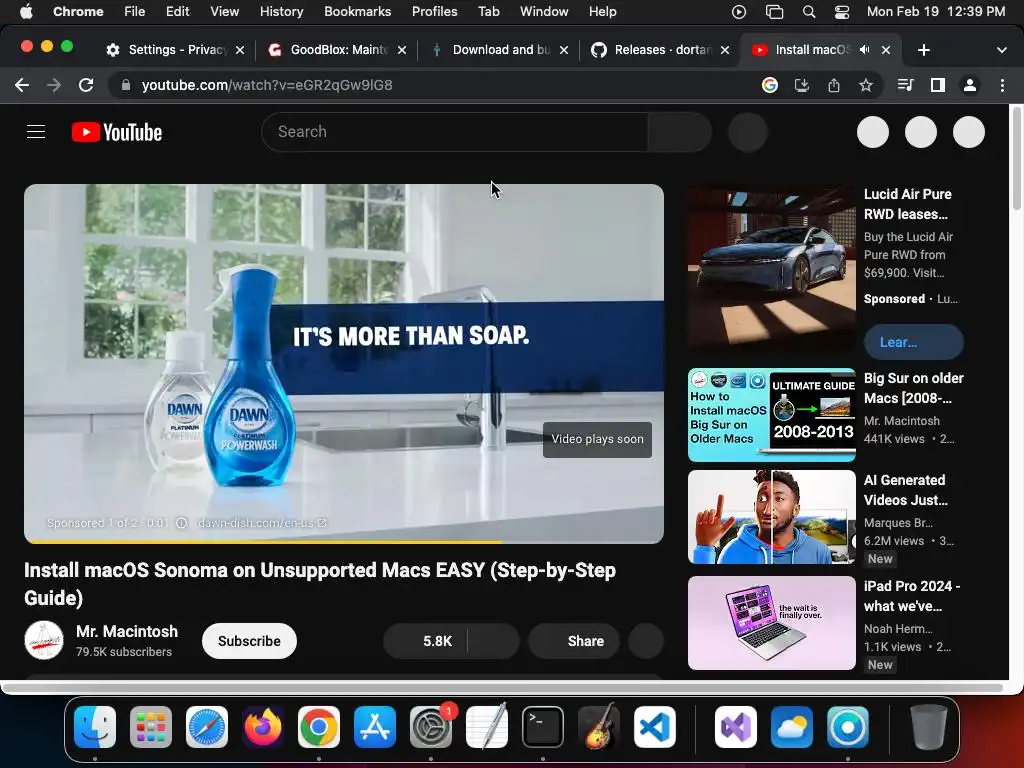Launch Firefox from the Dock
This screenshot has height=768, width=1024.
coord(263,726)
